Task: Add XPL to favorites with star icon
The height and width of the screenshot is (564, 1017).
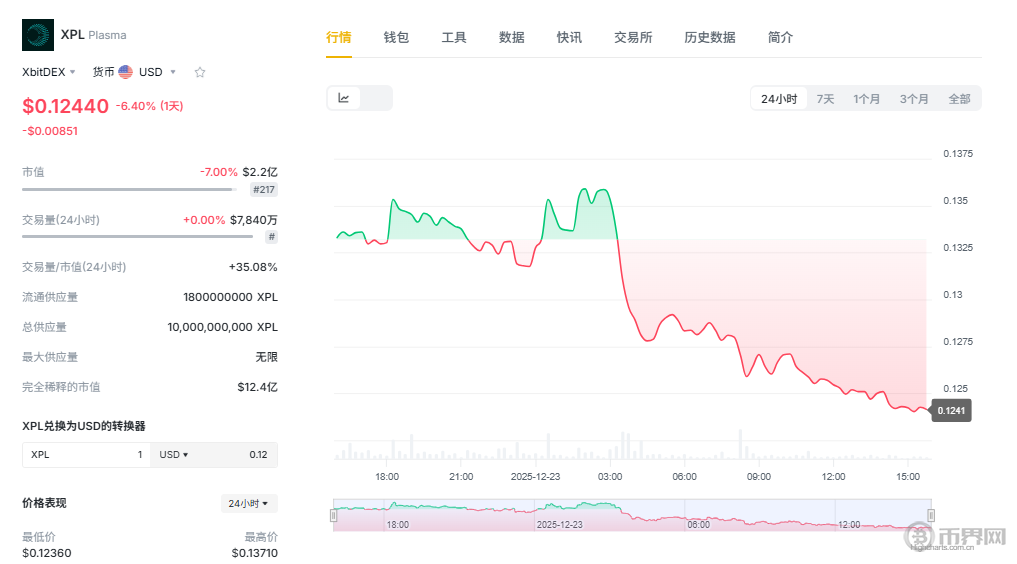Action: point(200,72)
